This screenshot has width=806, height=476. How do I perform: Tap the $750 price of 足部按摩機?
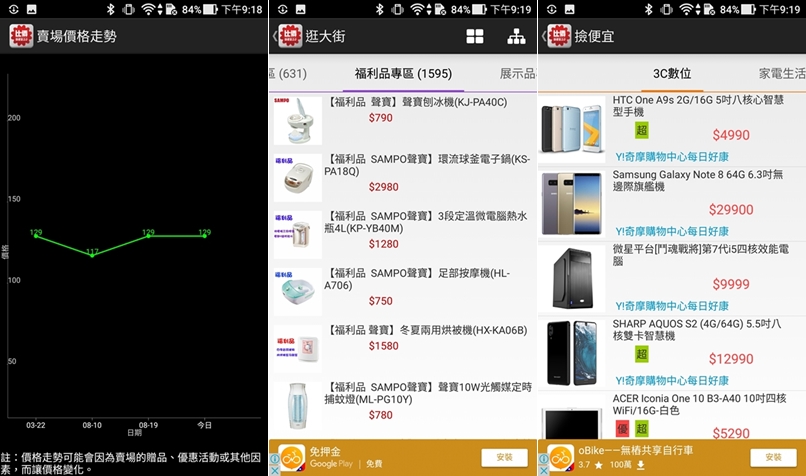pos(380,301)
